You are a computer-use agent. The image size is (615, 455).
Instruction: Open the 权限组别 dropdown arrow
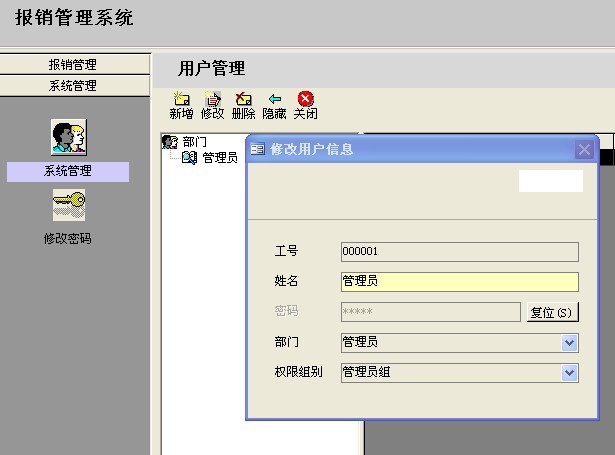[570, 373]
